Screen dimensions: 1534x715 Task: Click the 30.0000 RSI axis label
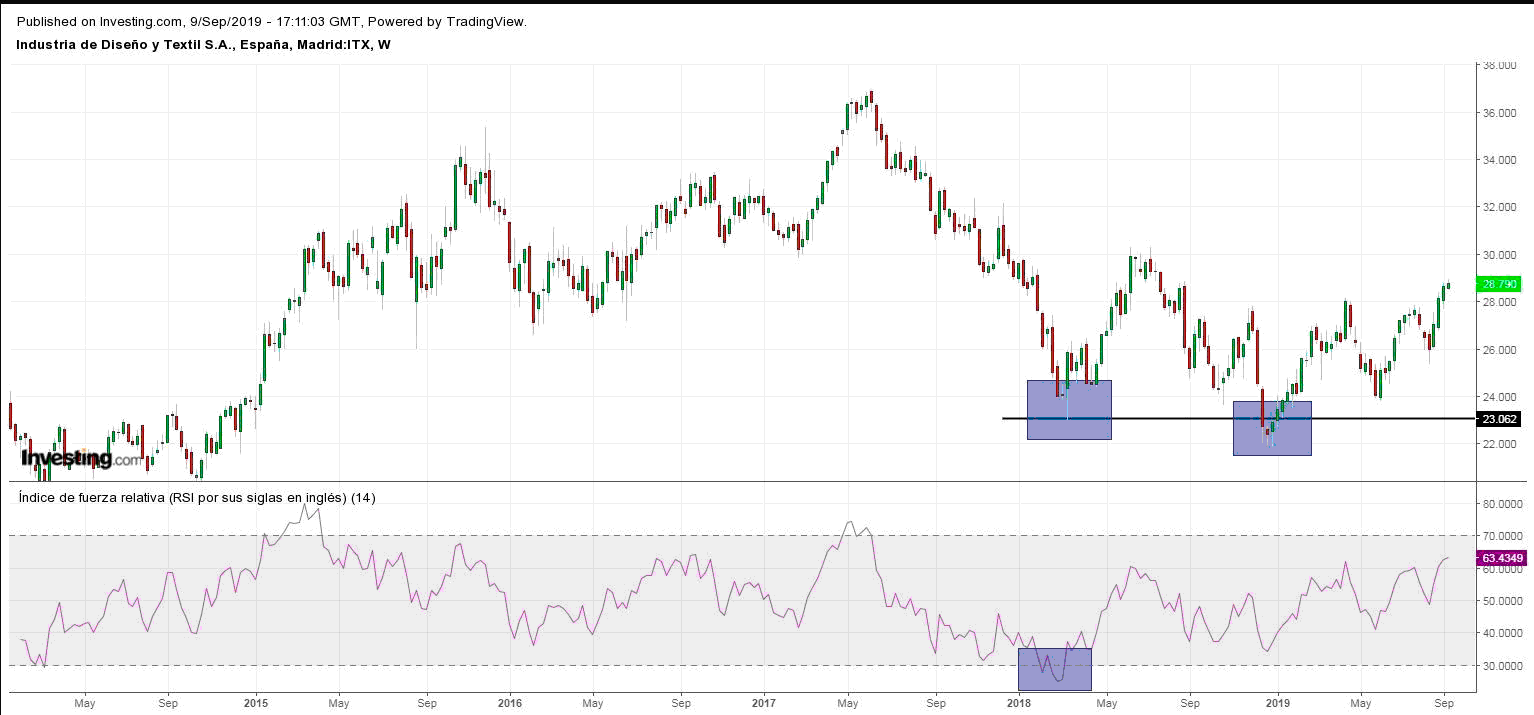pos(1503,665)
